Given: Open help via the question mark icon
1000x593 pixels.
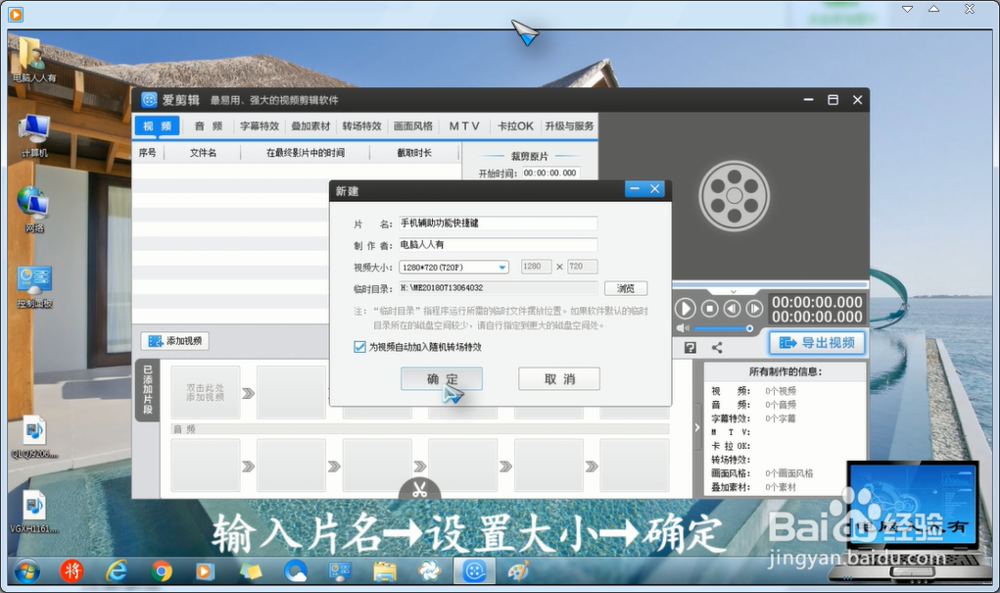Looking at the screenshot, I should coord(690,347).
